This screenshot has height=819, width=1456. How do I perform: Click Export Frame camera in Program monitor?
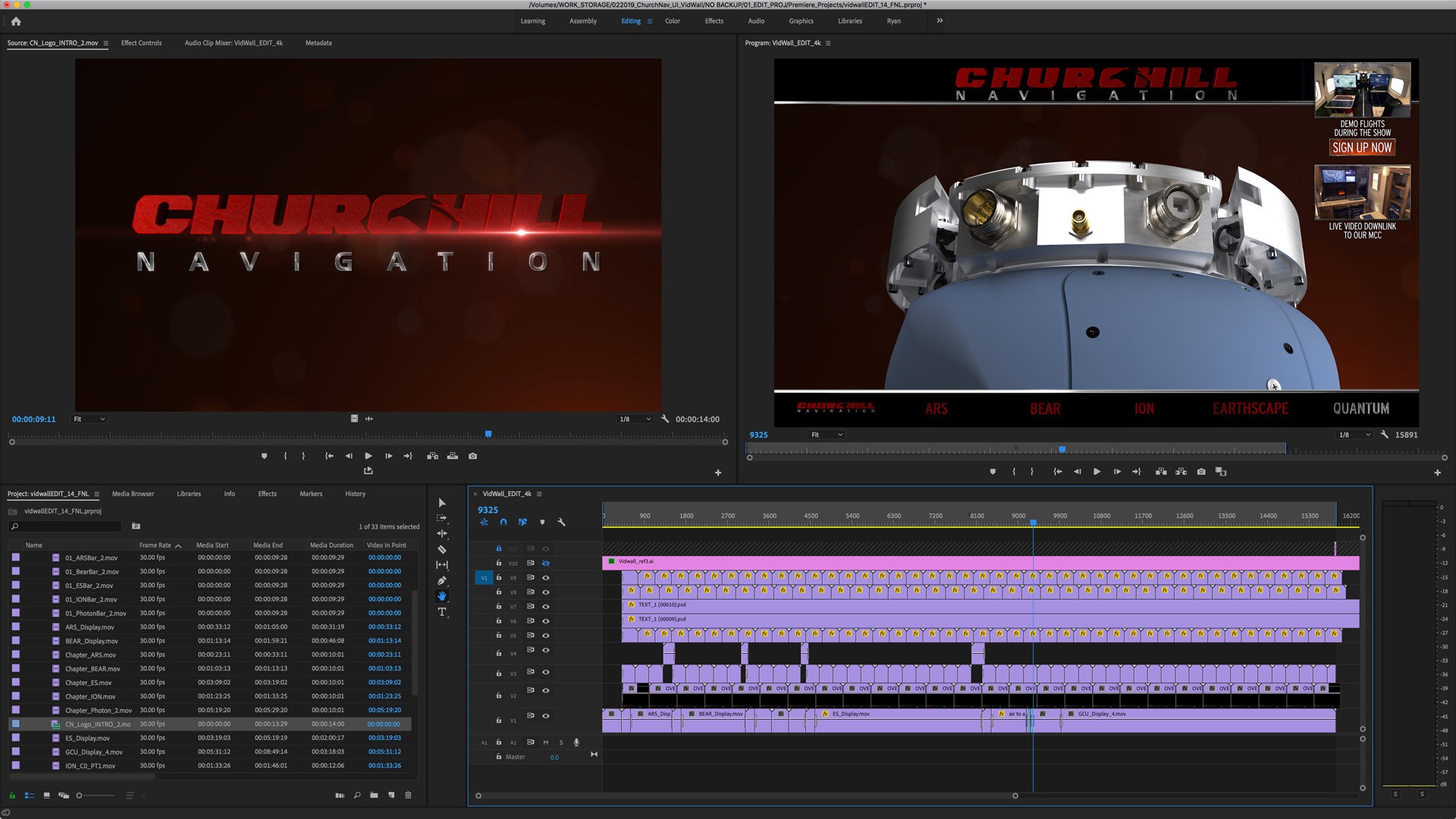coord(1201,472)
